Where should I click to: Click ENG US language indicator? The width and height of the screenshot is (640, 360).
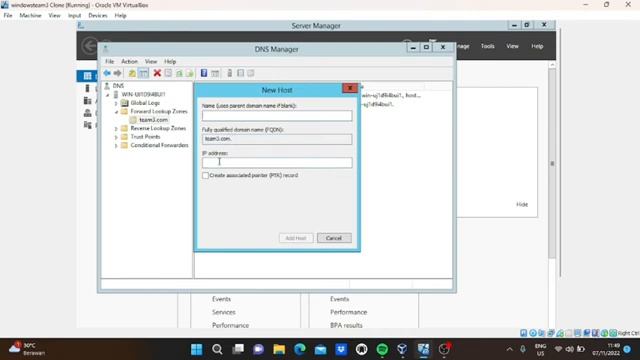pyautogui.click(x=540, y=349)
